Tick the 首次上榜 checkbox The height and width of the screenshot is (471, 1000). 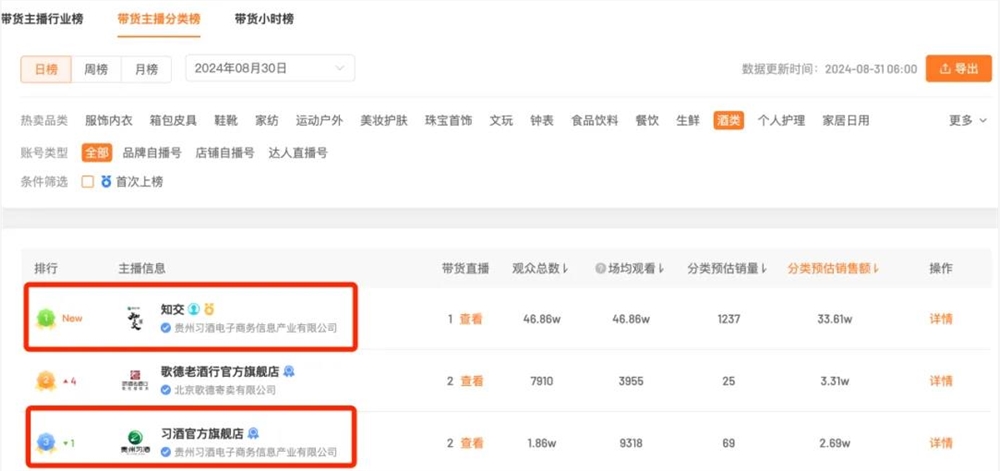tap(88, 182)
